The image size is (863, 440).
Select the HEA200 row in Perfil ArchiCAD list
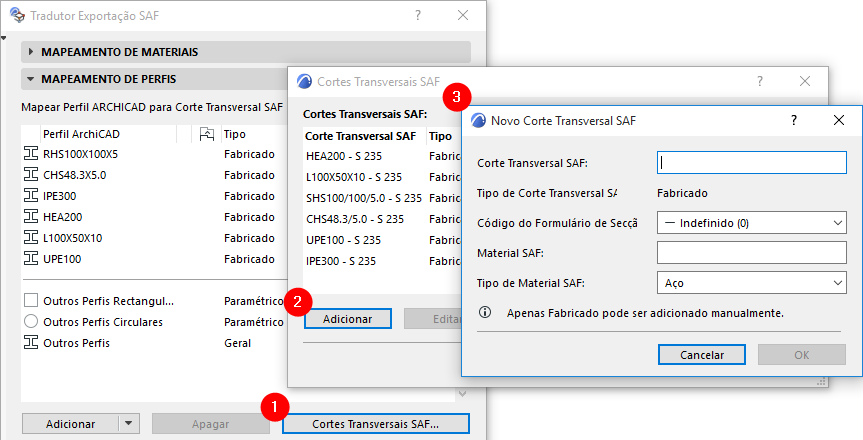pos(154,216)
